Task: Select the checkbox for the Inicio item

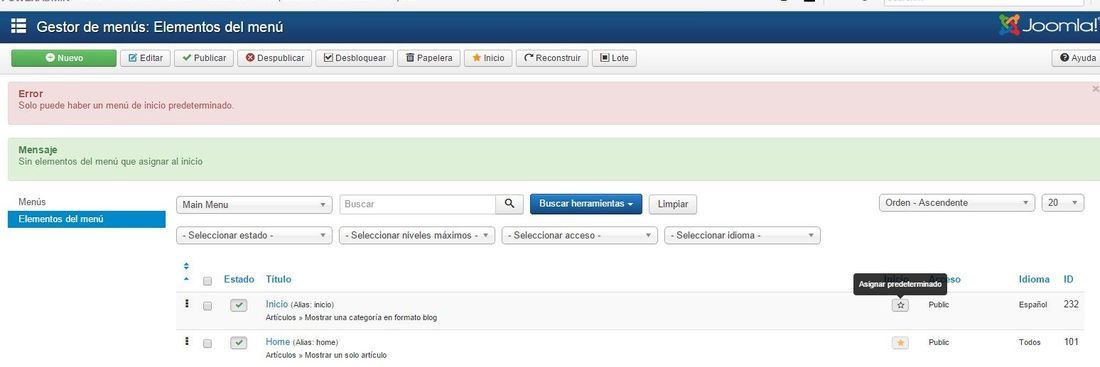Action: (207, 306)
